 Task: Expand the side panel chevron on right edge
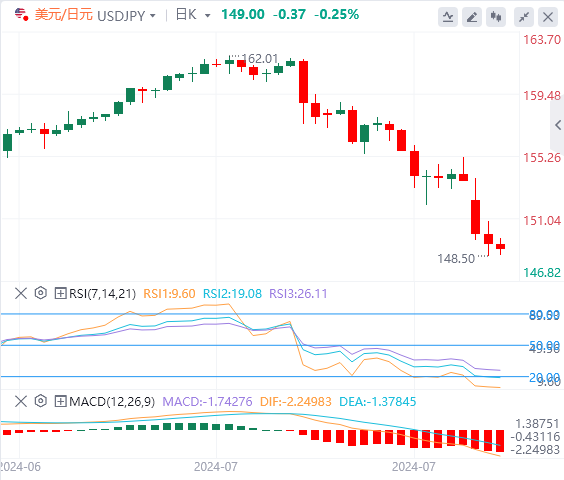coord(558,125)
